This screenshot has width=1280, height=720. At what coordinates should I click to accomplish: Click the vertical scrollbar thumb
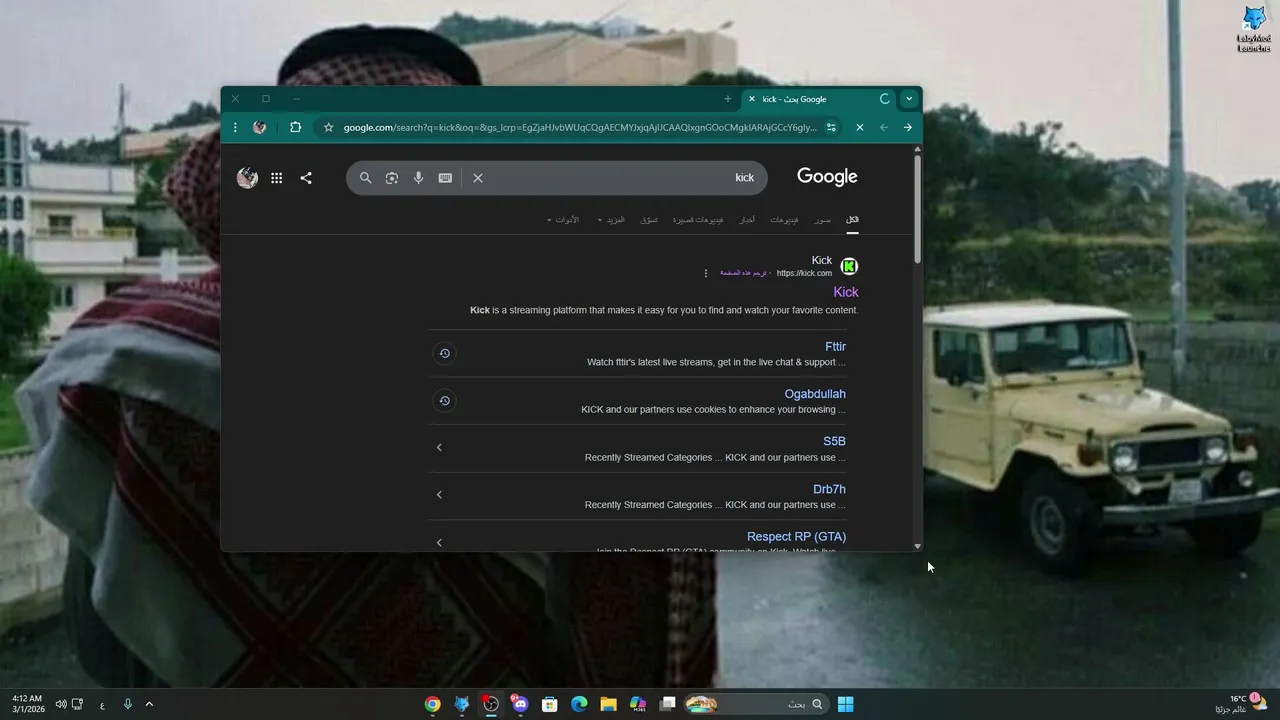[x=918, y=210]
